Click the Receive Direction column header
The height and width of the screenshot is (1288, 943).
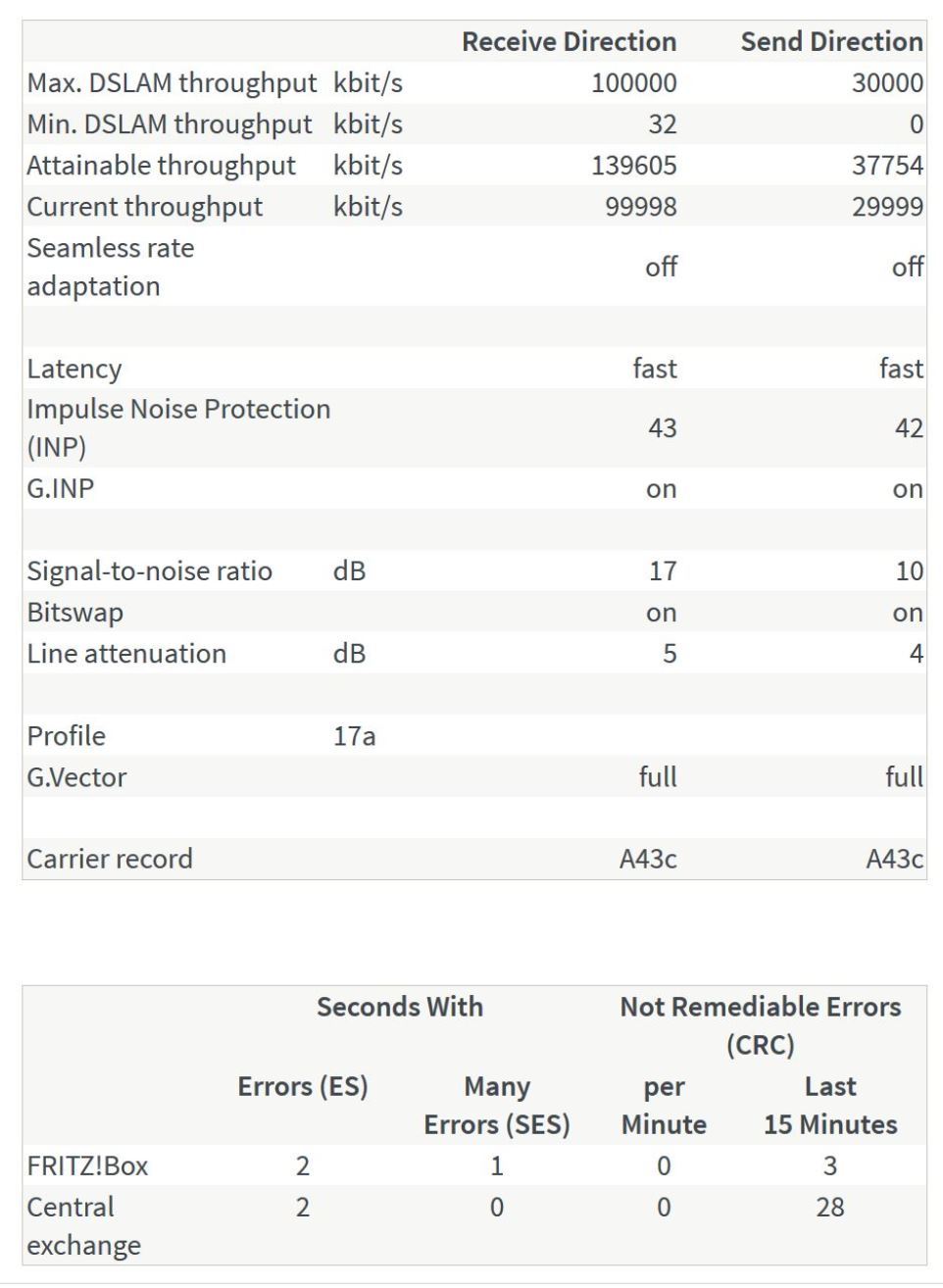click(569, 42)
